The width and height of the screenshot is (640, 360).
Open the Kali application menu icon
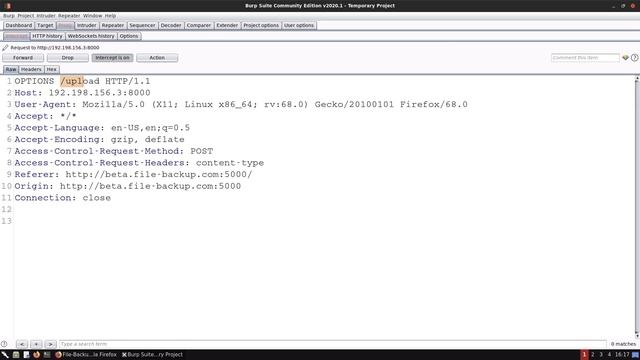click(x=5, y=355)
